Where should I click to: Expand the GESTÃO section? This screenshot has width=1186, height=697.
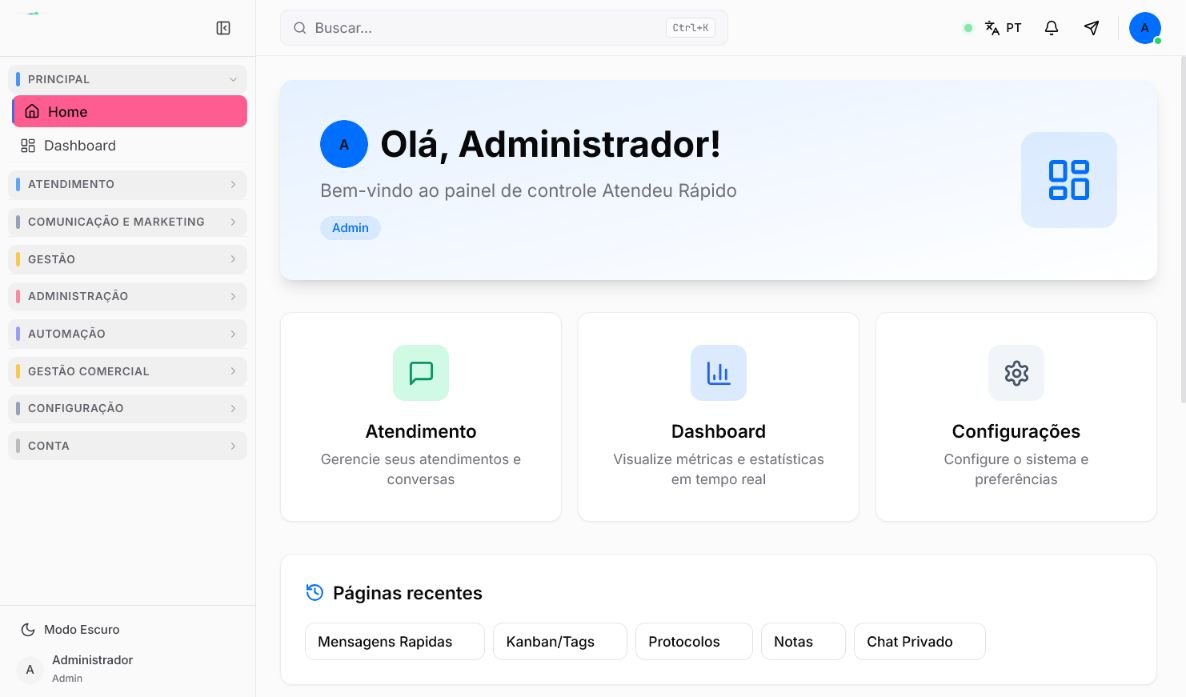128,259
